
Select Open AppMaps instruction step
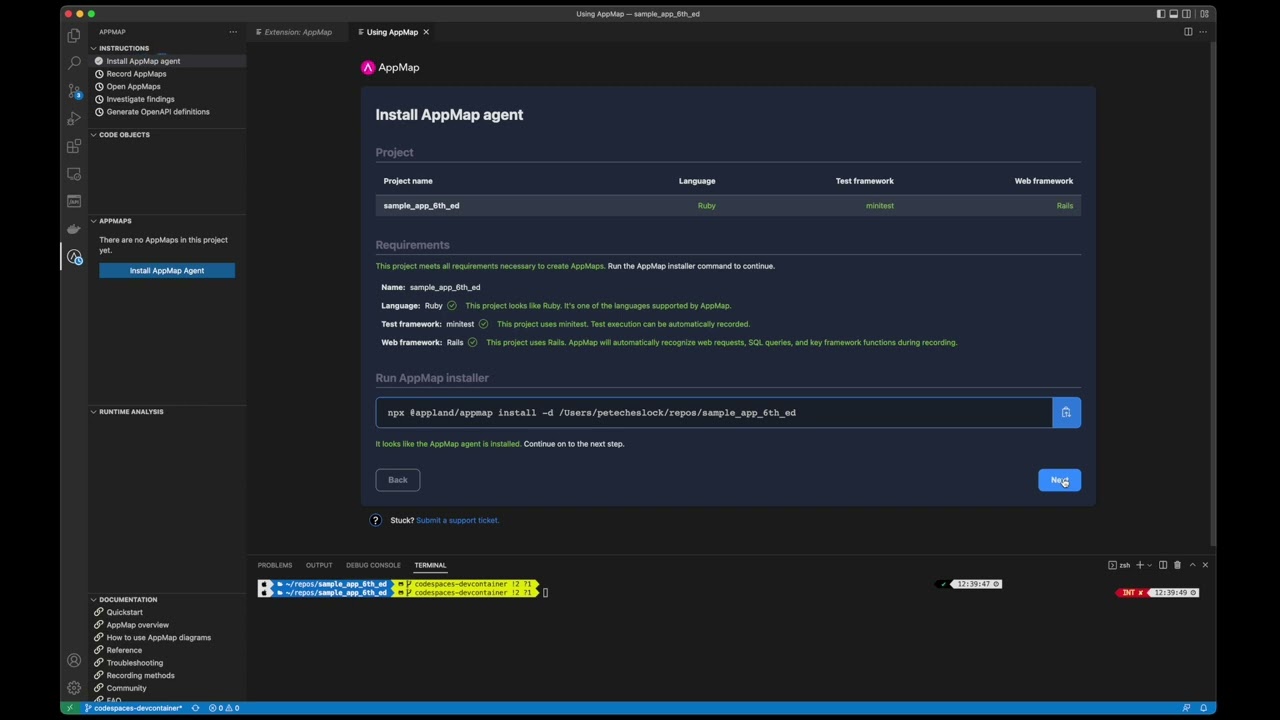point(133,87)
